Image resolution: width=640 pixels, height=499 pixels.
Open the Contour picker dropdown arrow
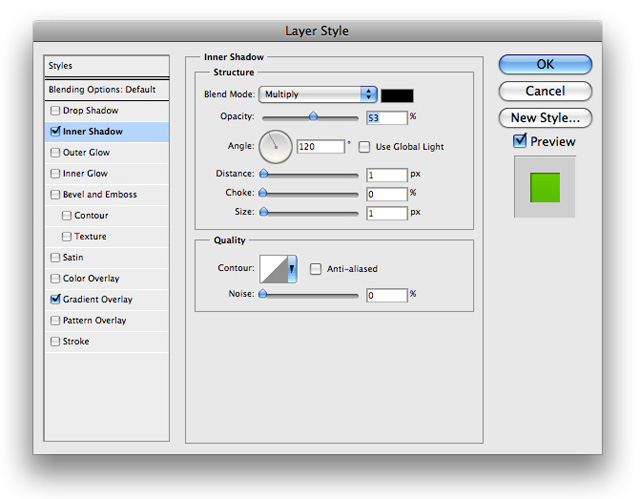coord(292,269)
